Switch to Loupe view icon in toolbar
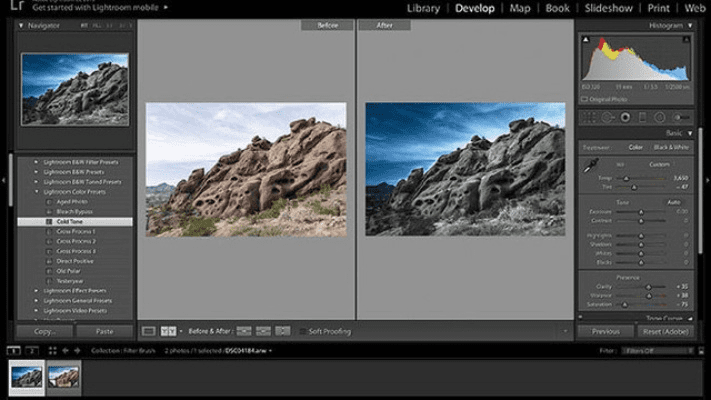711x400 pixels. coord(148,330)
